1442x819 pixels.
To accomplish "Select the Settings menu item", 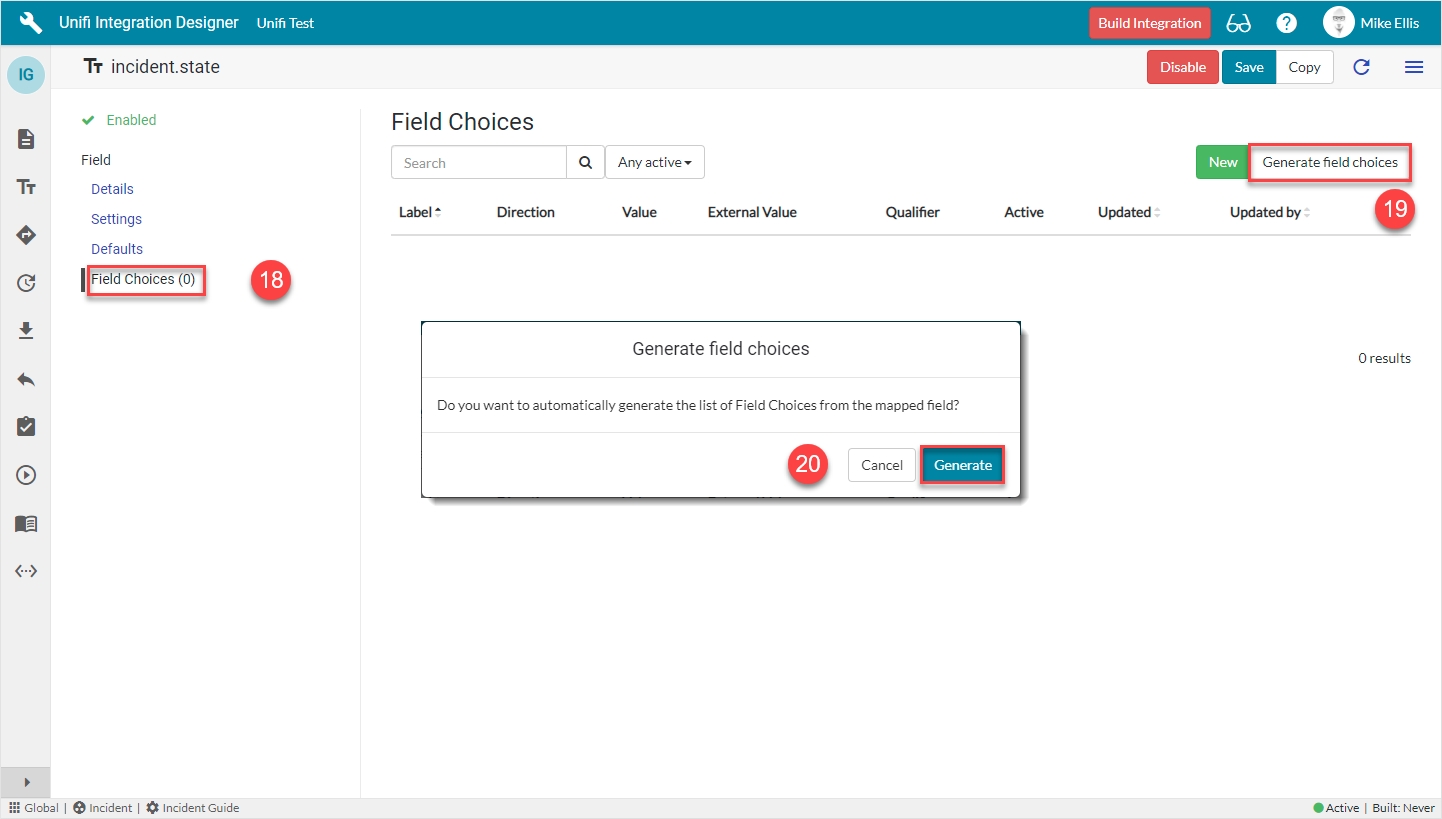I will click(x=116, y=219).
